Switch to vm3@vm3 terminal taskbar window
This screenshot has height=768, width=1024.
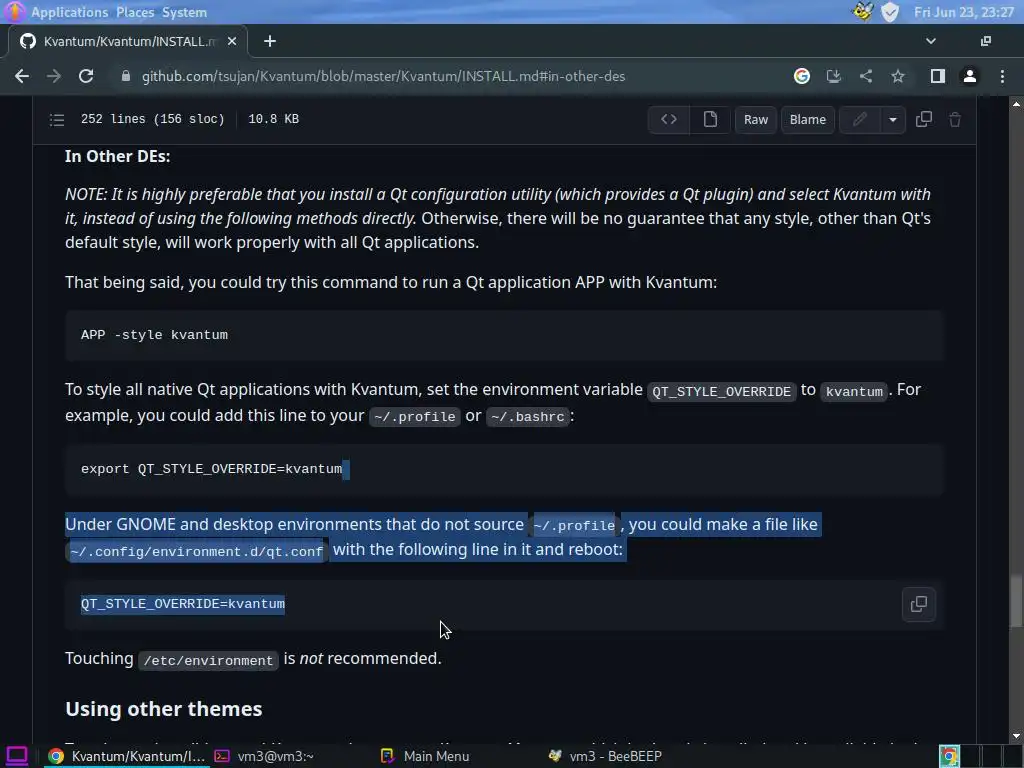[x=264, y=756]
